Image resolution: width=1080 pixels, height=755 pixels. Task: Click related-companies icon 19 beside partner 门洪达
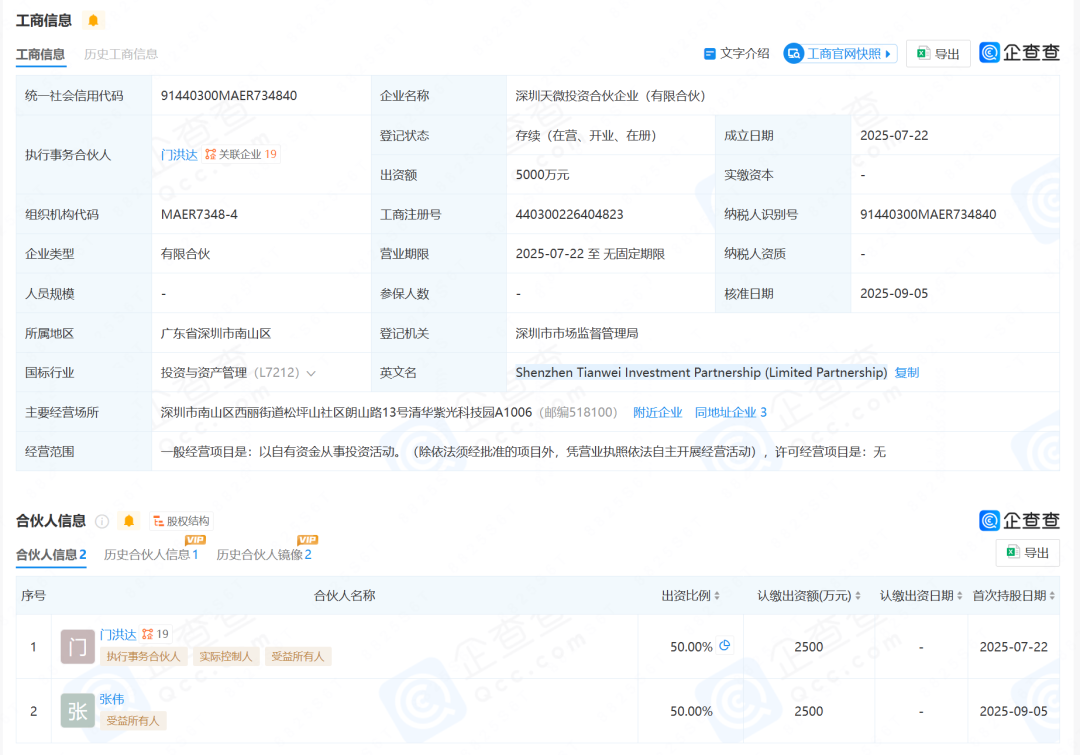coord(156,634)
